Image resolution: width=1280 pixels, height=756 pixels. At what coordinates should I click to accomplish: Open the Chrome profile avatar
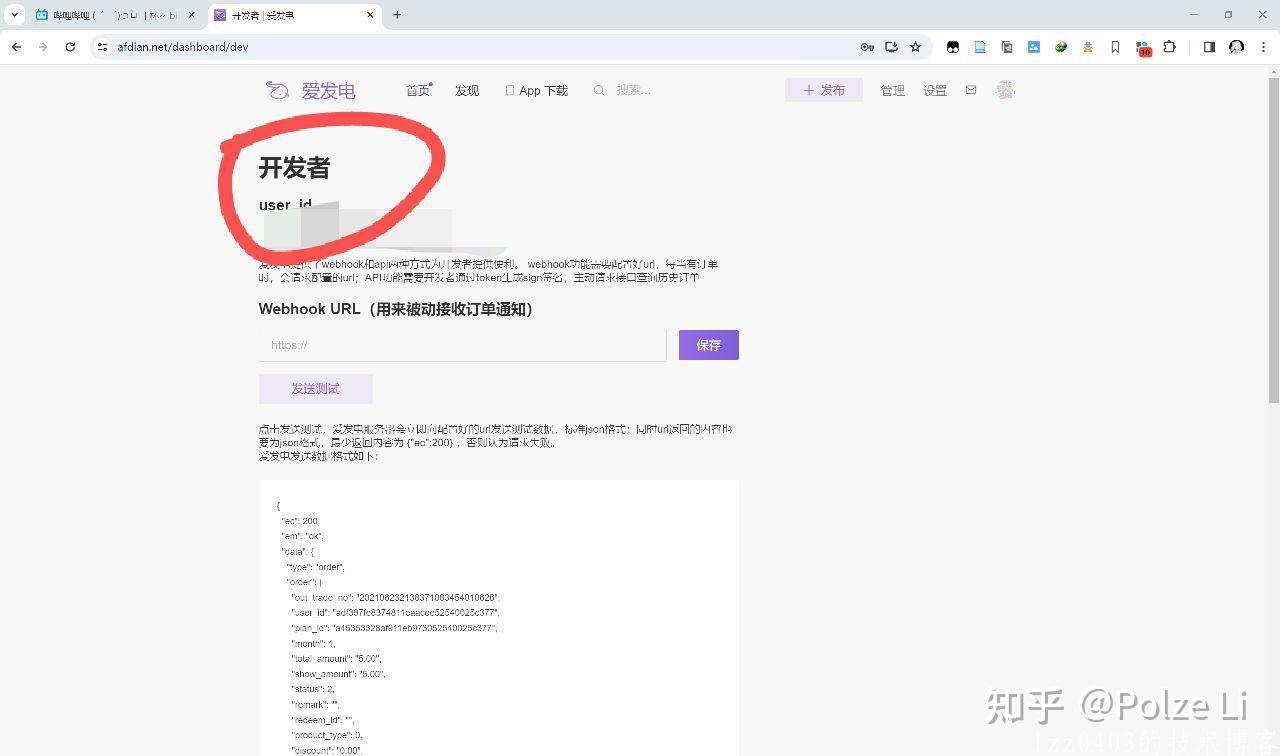pyautogui.click(x=1237, y=47)
